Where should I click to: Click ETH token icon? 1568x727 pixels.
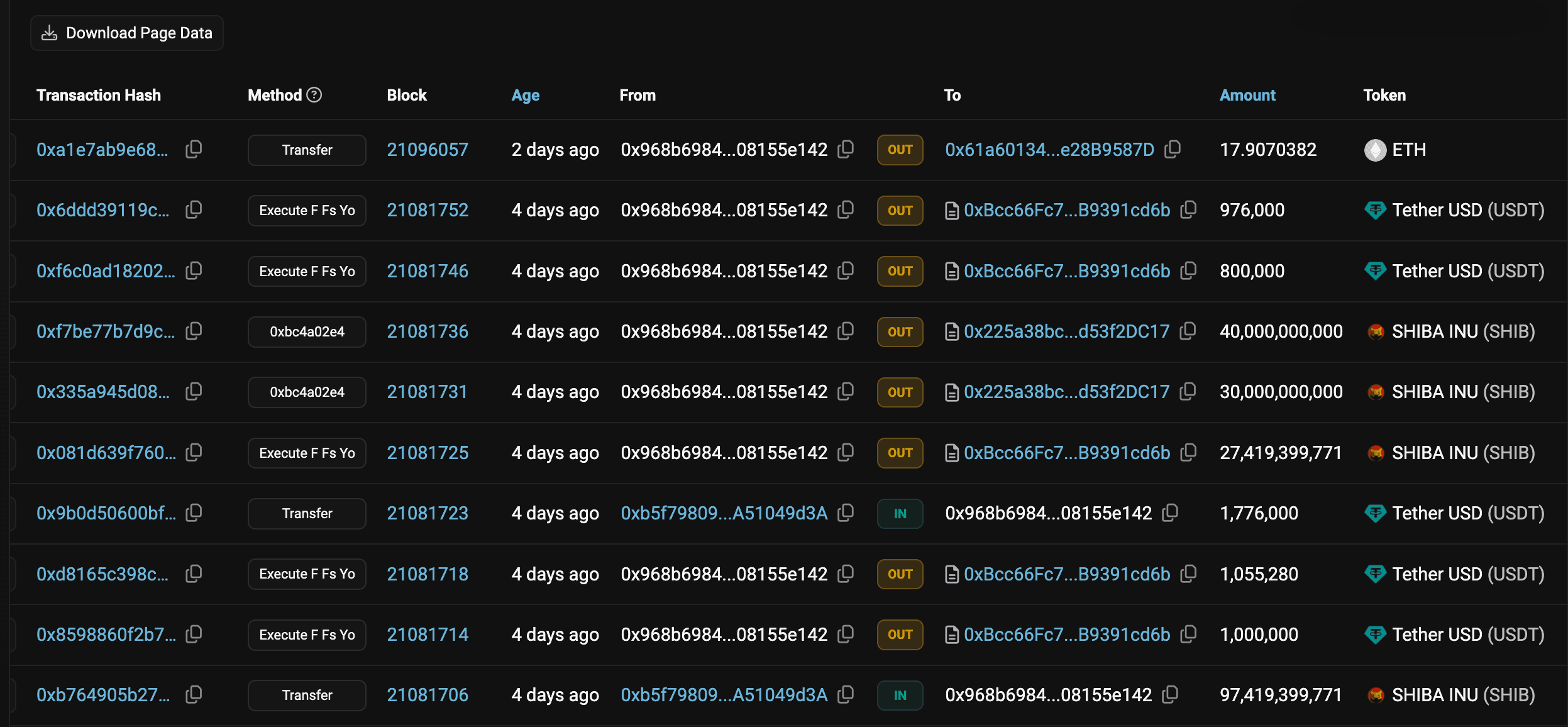[x=1375, y=150]
